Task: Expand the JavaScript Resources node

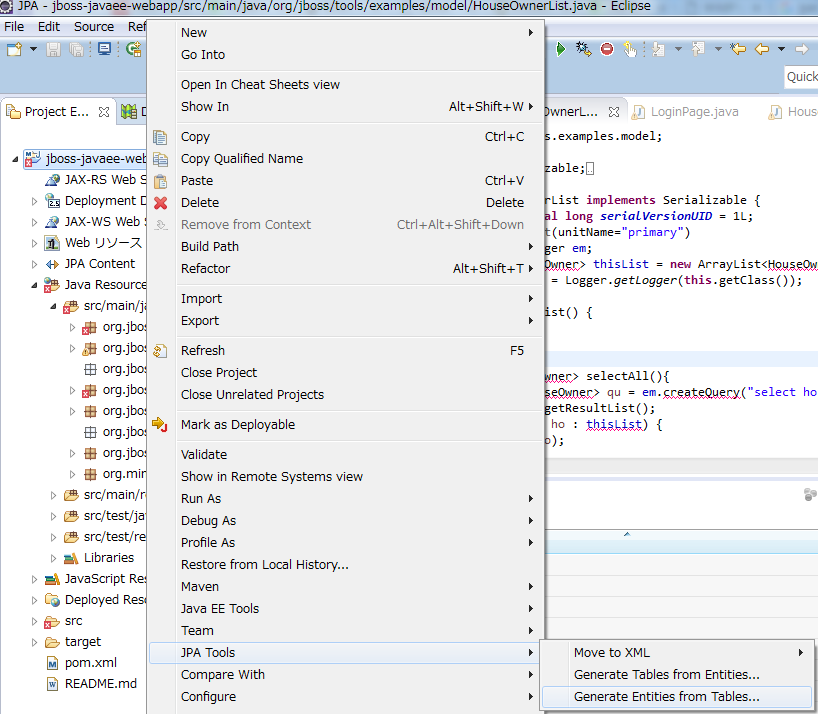Action: click(x=34, y=579)
